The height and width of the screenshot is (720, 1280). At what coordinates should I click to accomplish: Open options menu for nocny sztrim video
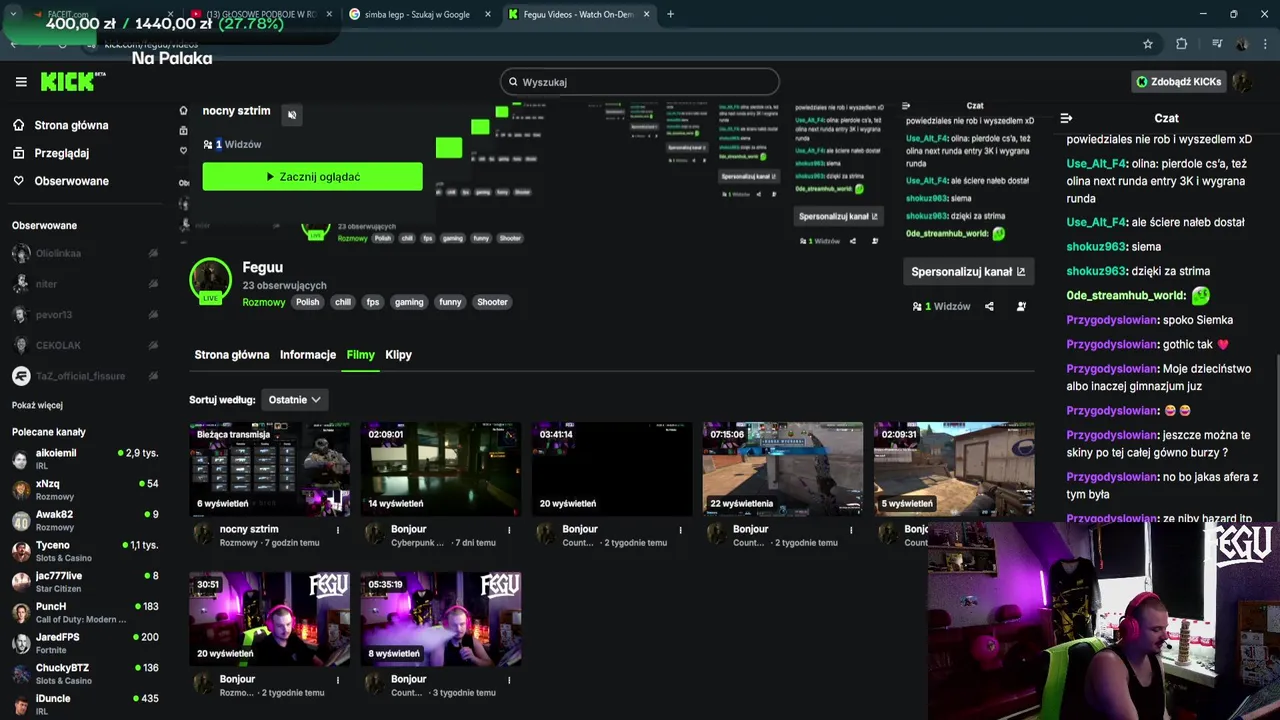point(338,530)
